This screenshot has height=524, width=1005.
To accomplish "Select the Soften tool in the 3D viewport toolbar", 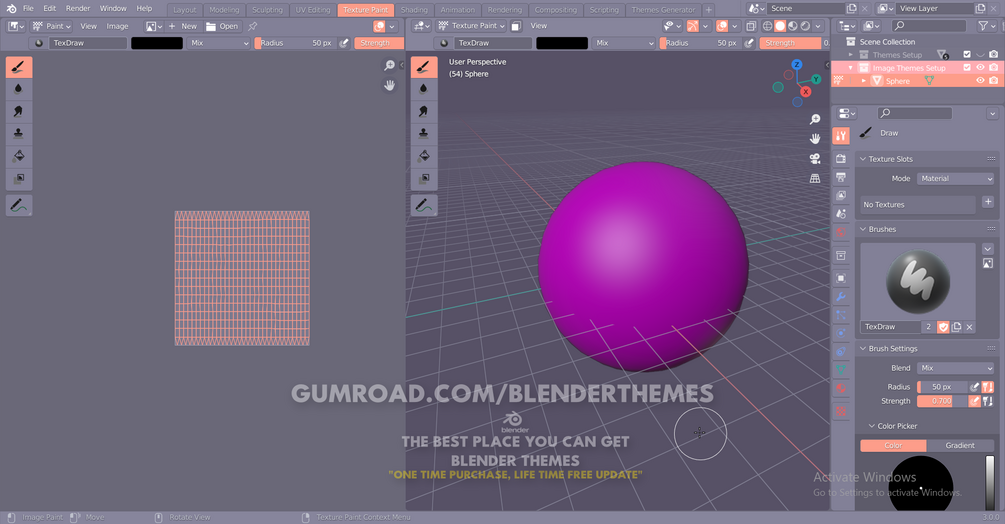I will (x=424, y=88).
